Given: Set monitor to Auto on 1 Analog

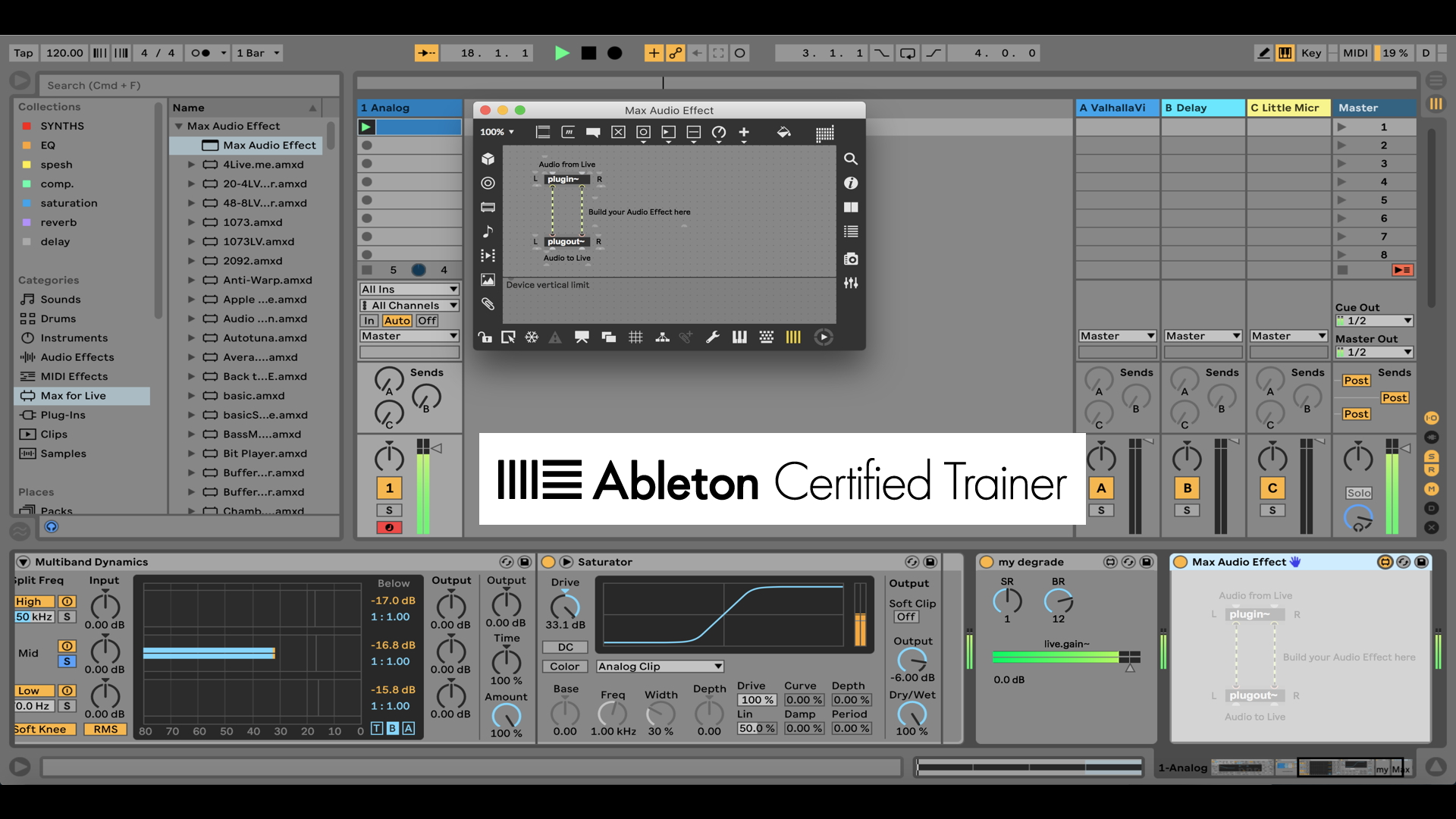Looking at the screenshot, I should point(397,321).
